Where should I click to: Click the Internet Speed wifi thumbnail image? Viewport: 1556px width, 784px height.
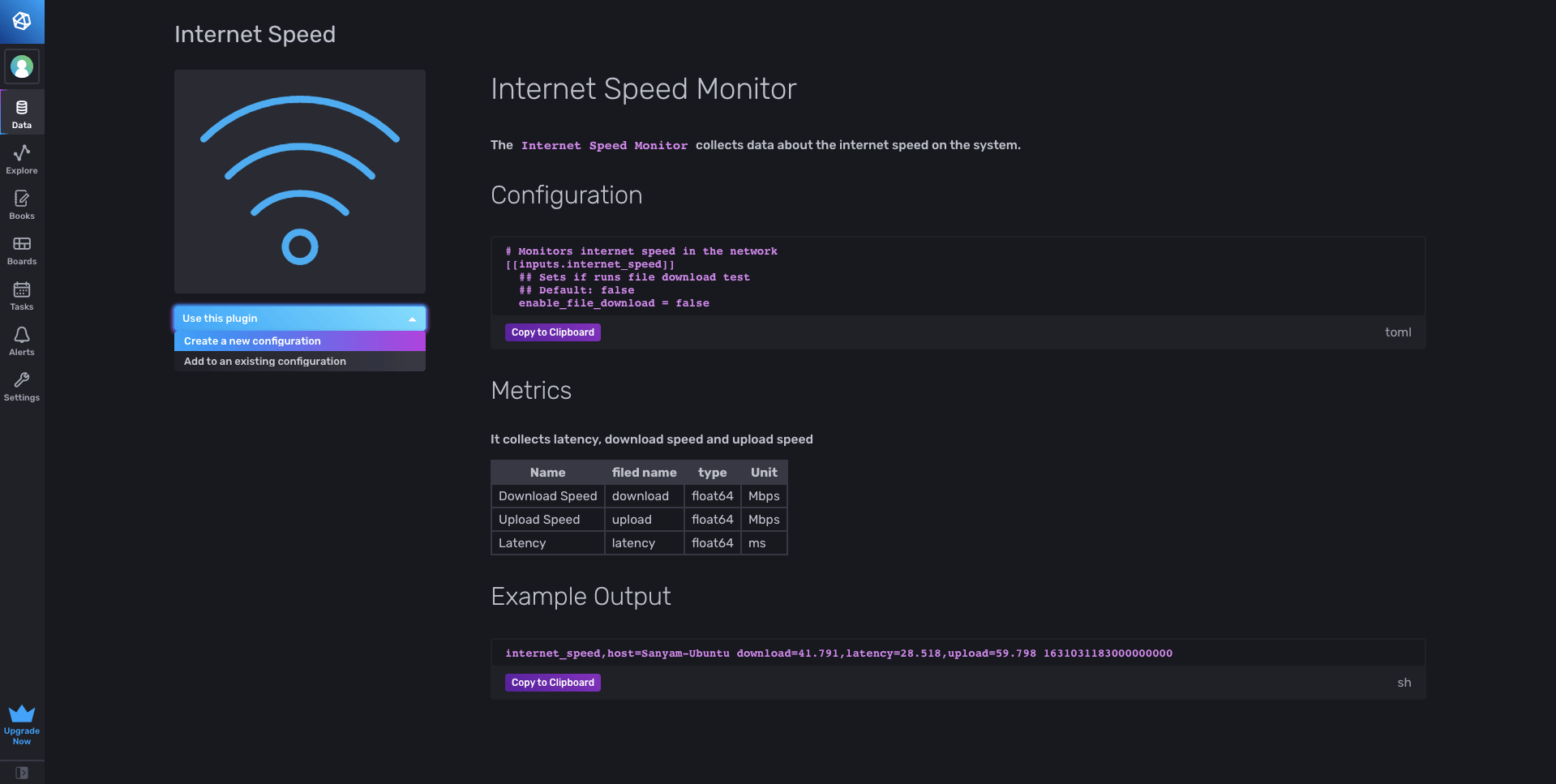[300, 181]
